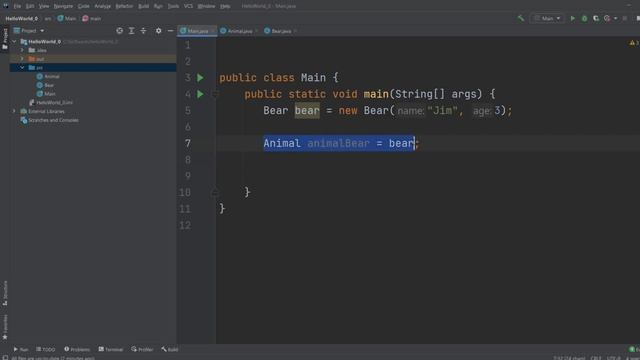The width and height of the screenshot is (640, 360).
Task: Switch to the Bear.java editor tab
Action: 280,31
